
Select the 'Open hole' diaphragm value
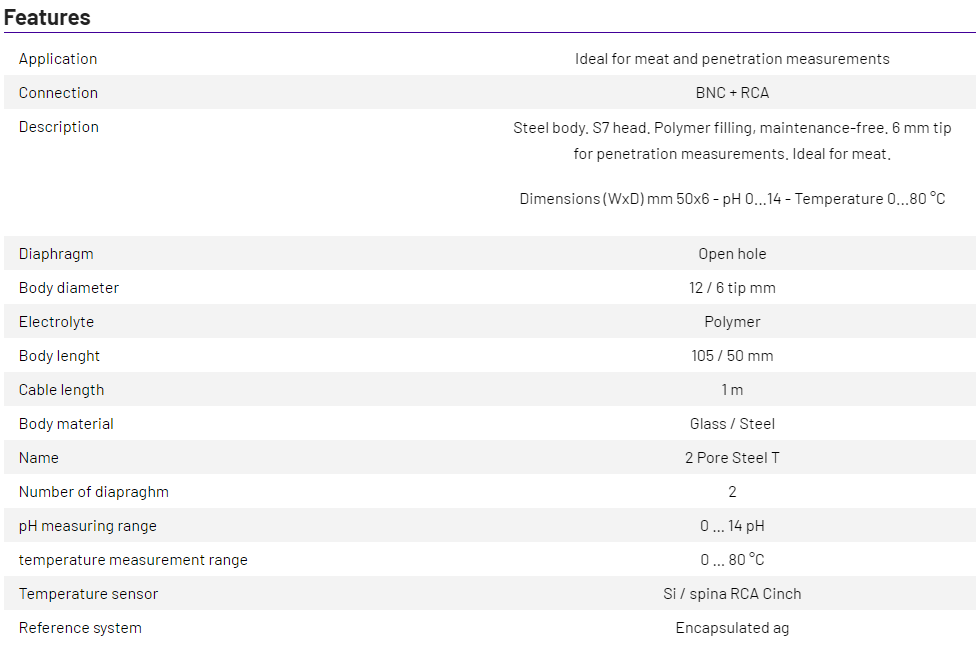732,254
